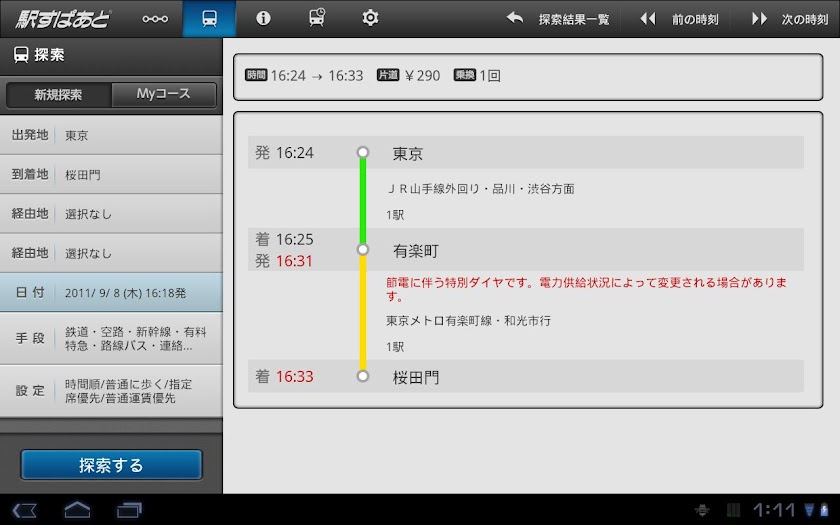
Task: Open settings gear icon
Action: [370, 18]
